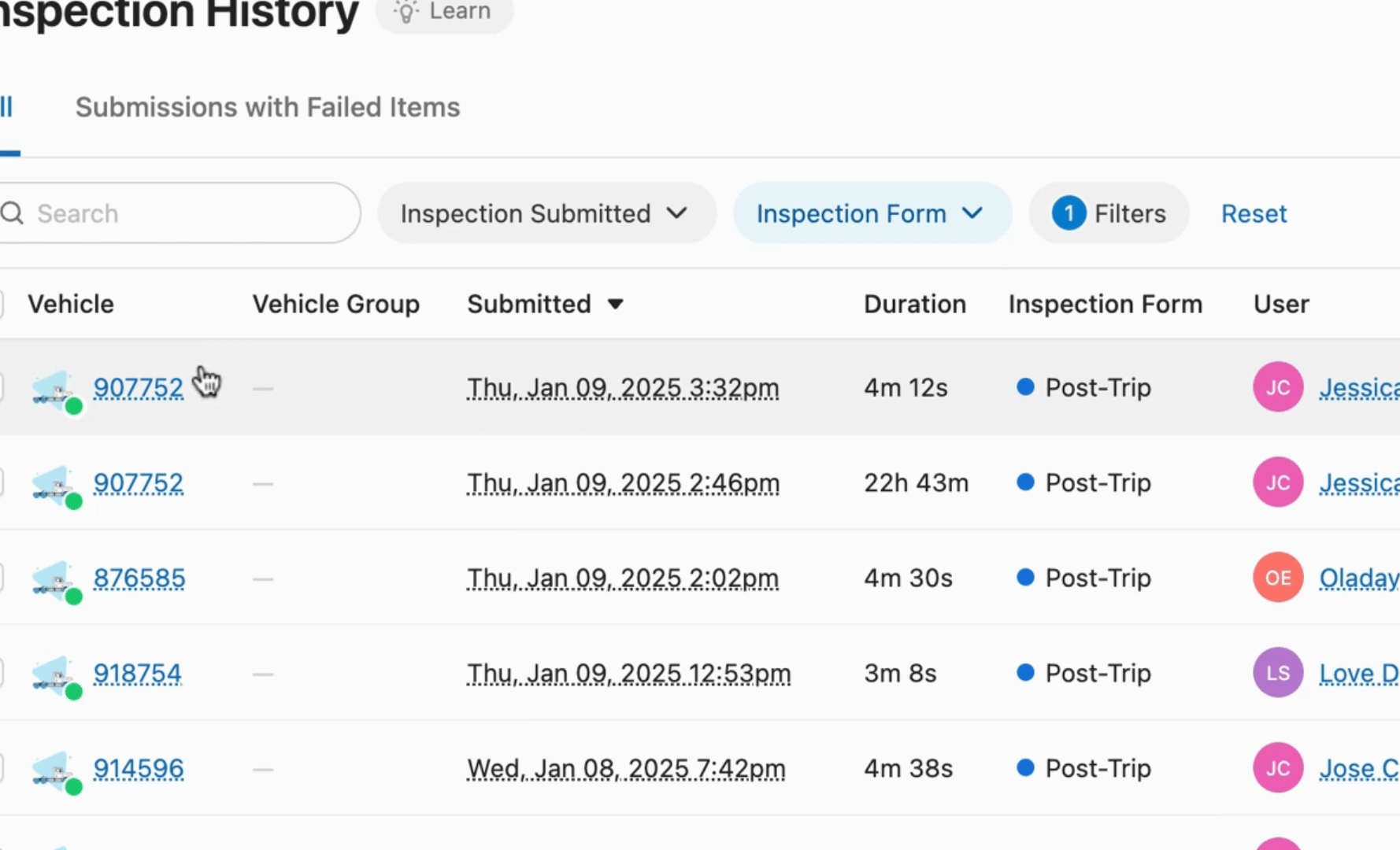
Task: Click the LS user avatar
Action: pyautogui.click(x=1277, y=673)
